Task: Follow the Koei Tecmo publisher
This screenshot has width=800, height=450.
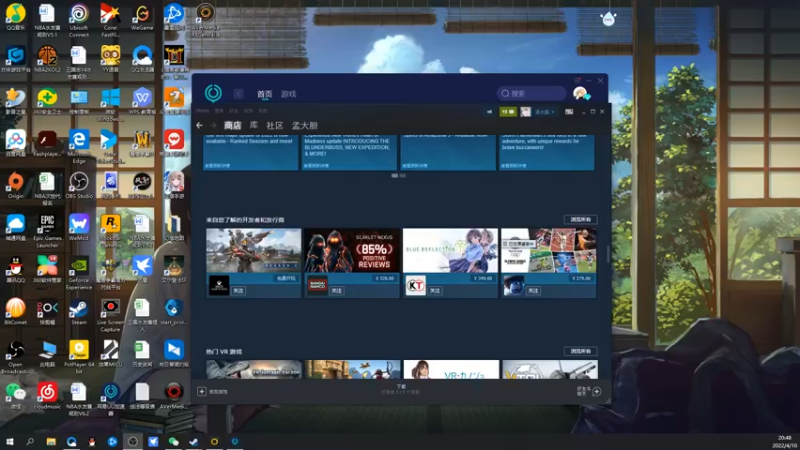Action: point(435,290)
